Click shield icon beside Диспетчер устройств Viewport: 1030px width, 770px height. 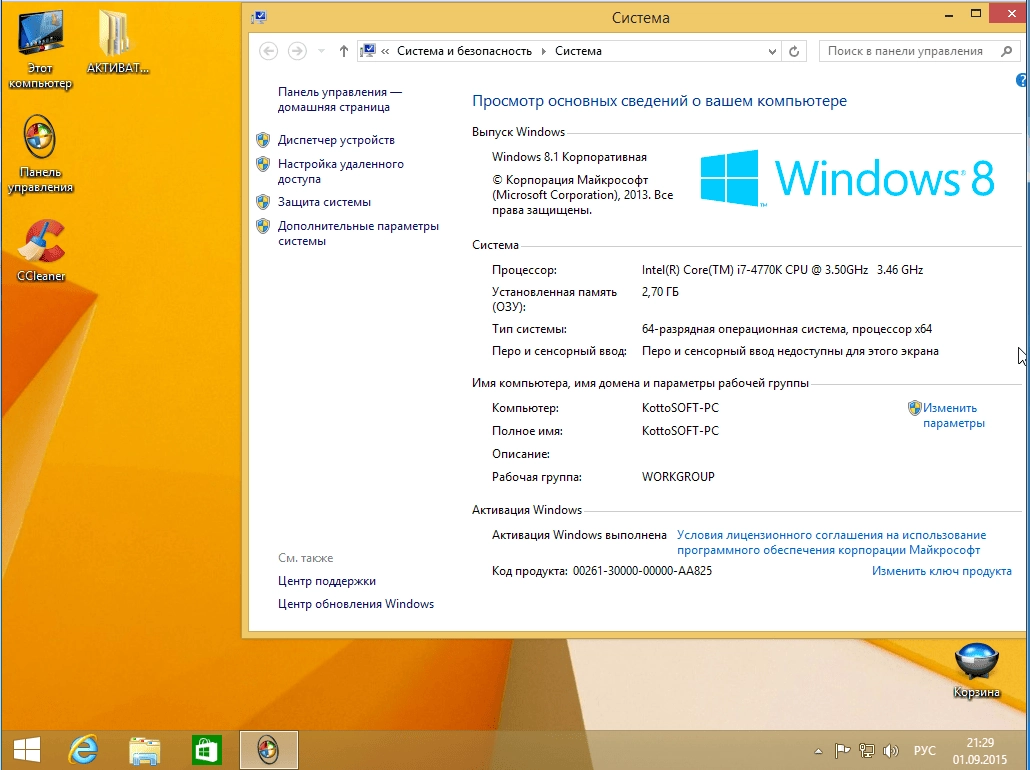(263, 139)
